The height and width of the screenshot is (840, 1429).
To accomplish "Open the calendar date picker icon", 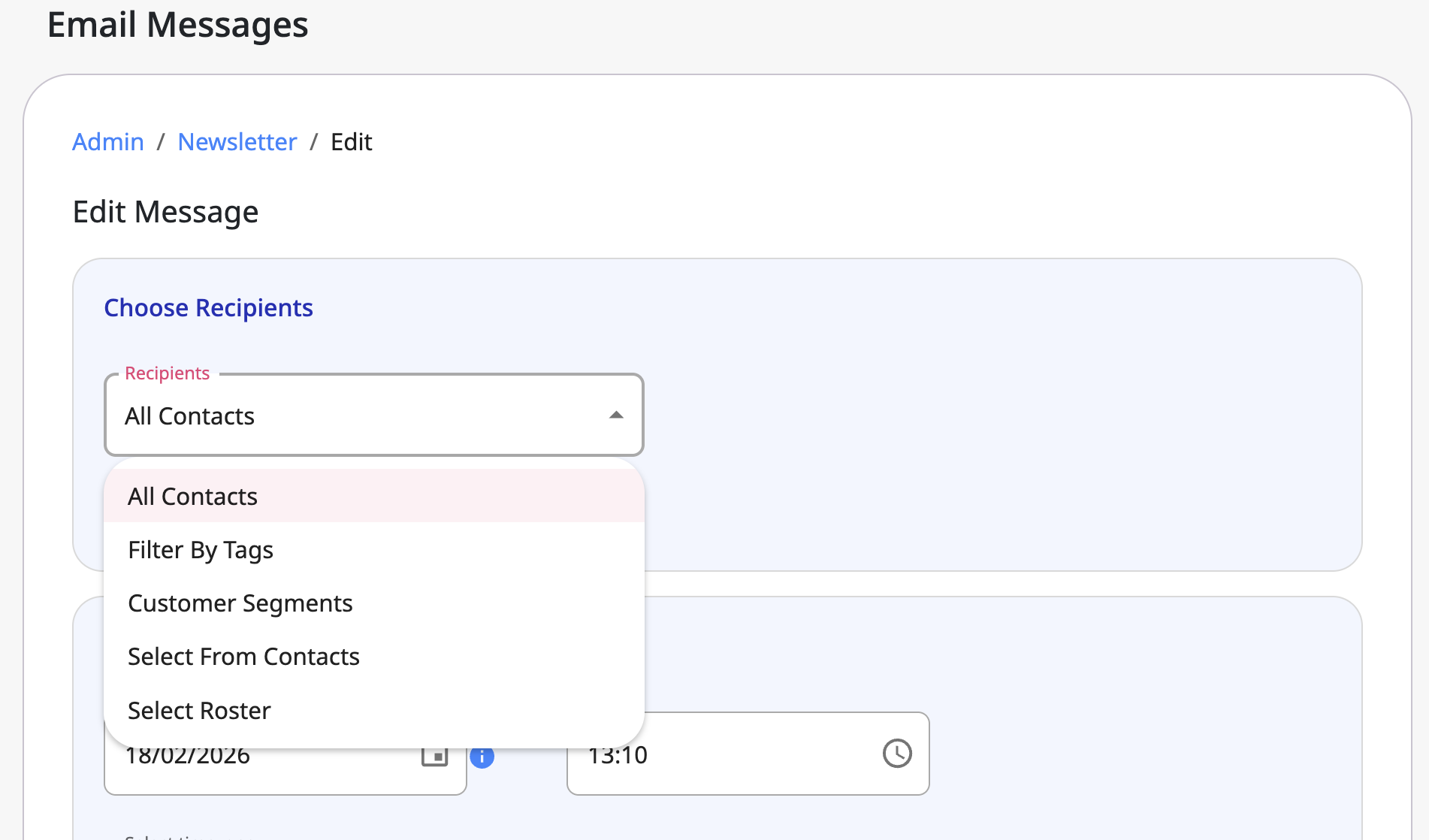I will point(434,755).
